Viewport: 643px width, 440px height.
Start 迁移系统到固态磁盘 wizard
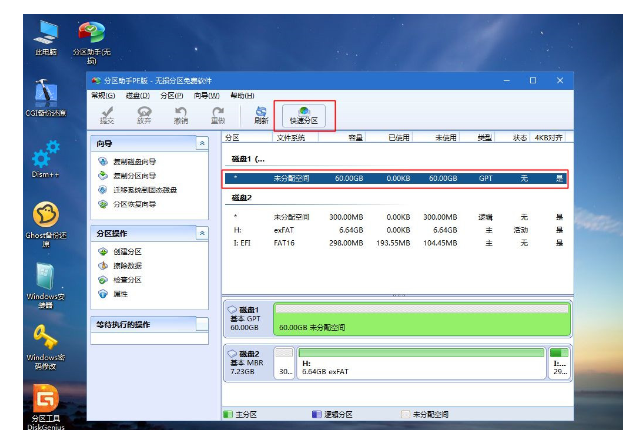click(137, 190)
